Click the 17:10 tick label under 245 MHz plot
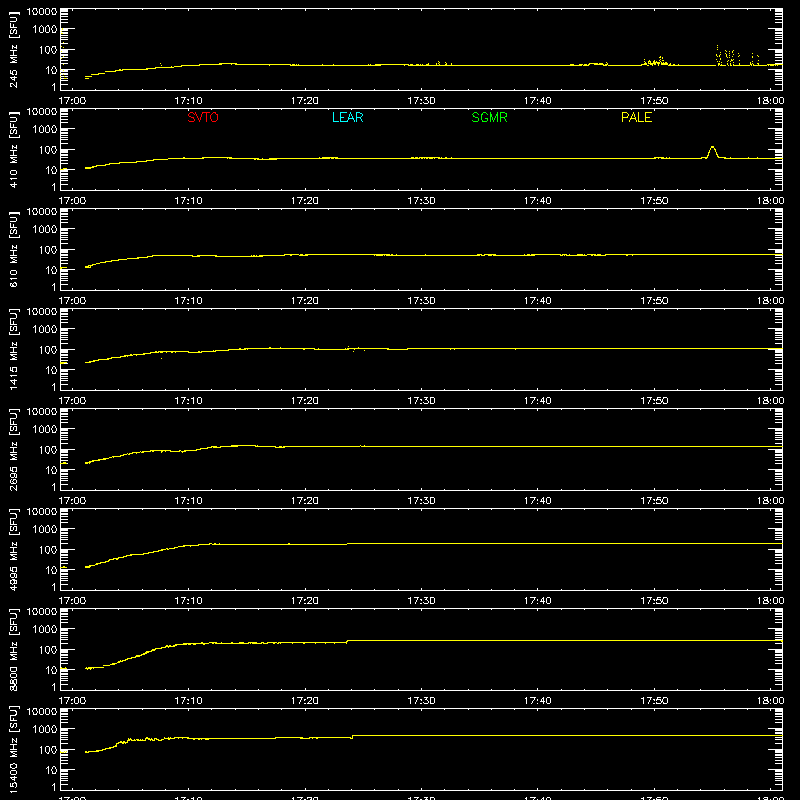 (188, 101)
